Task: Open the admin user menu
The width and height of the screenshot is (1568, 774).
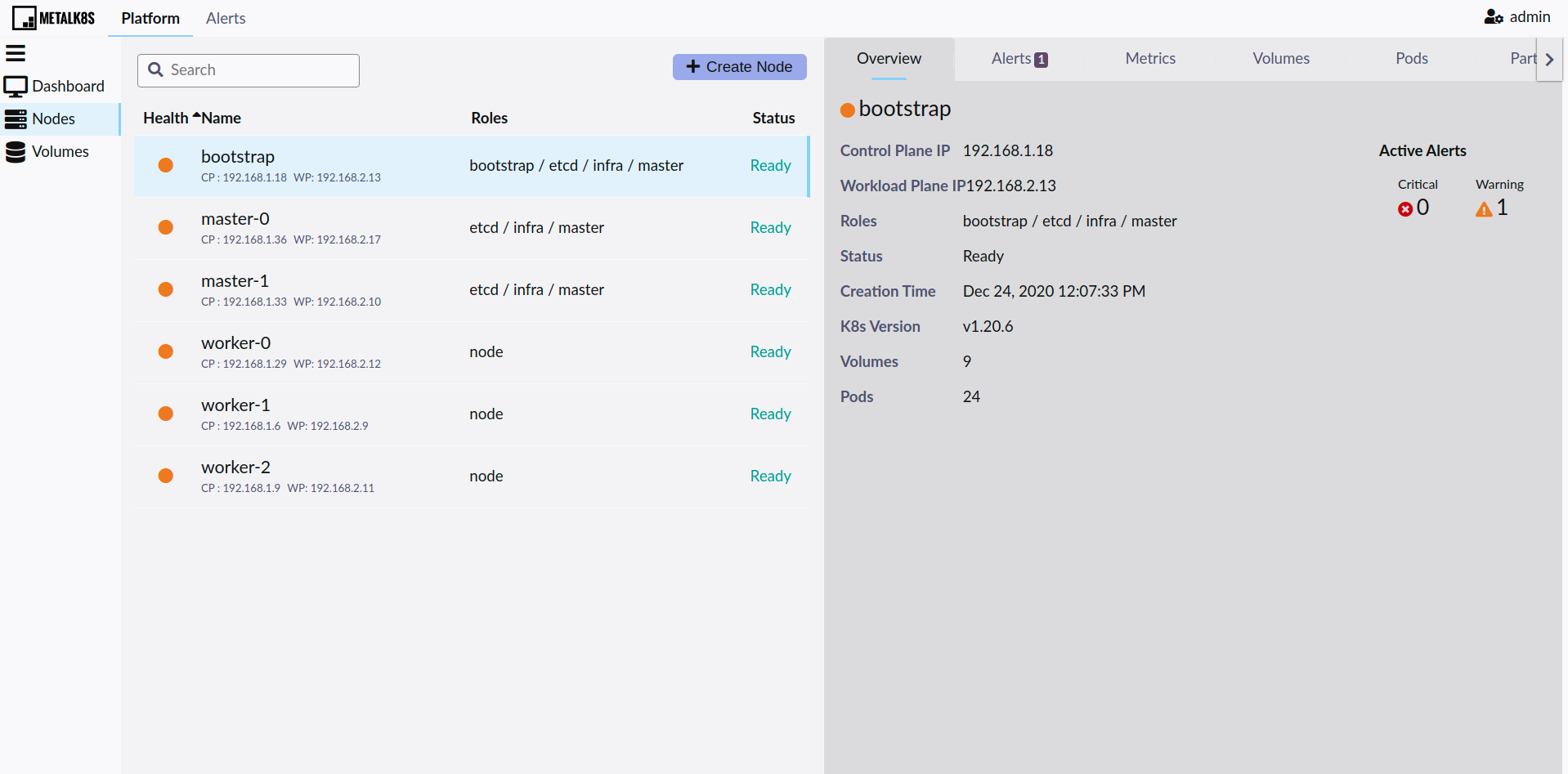Action: pos(1517,17)
